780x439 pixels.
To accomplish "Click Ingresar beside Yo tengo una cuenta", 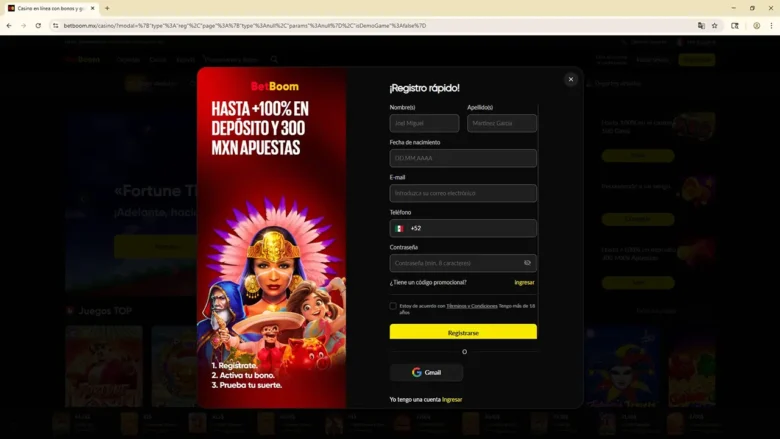I will pos(452,399).
